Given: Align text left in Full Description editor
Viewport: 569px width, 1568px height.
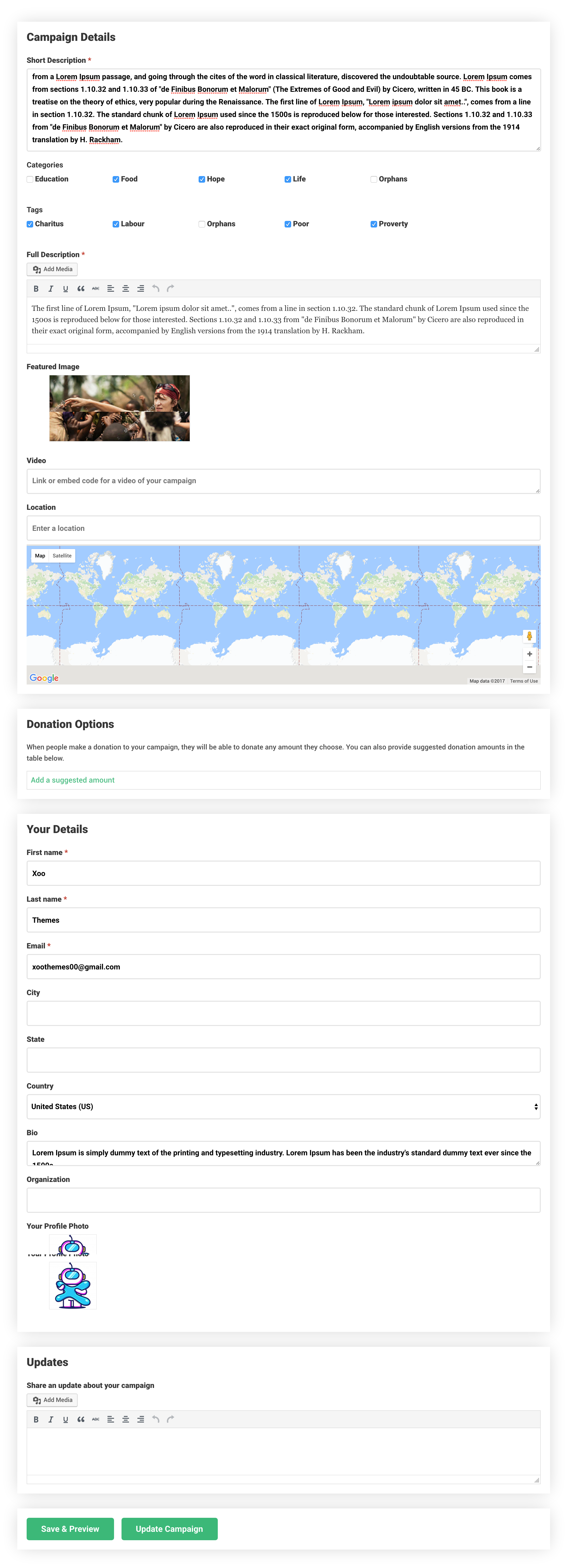Looking at the screenshot, I should (110, 288).
